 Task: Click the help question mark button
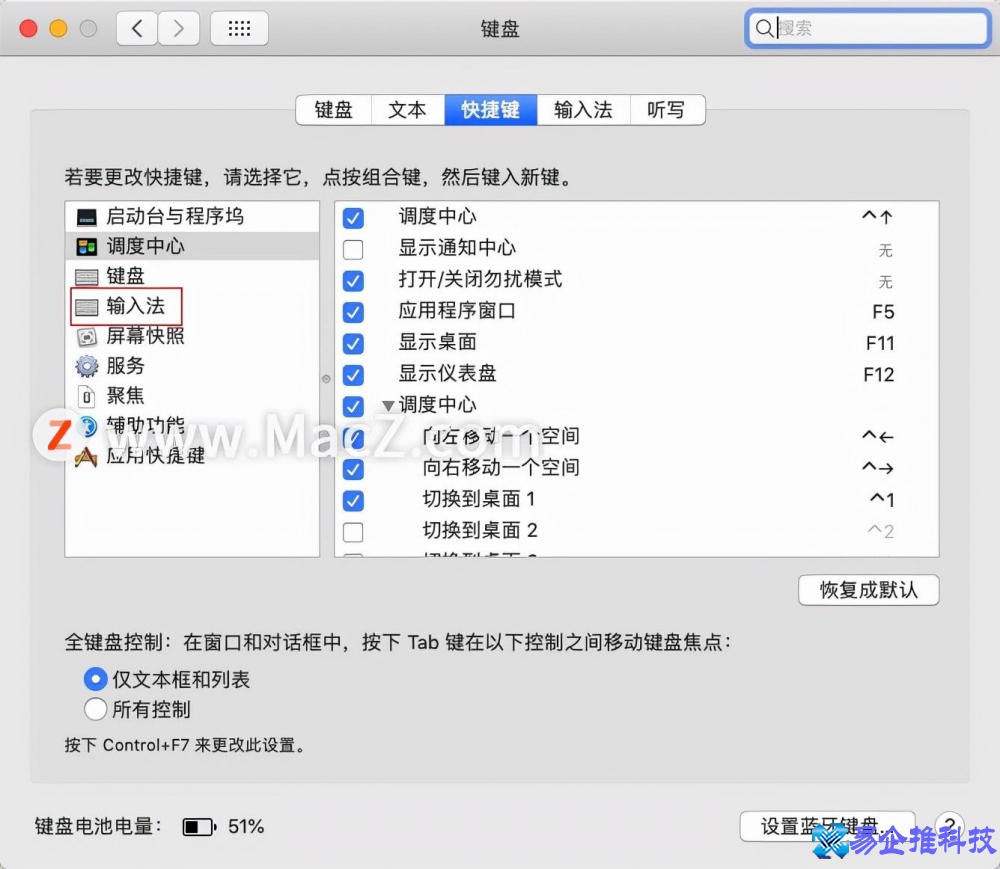tap(948, 827)
